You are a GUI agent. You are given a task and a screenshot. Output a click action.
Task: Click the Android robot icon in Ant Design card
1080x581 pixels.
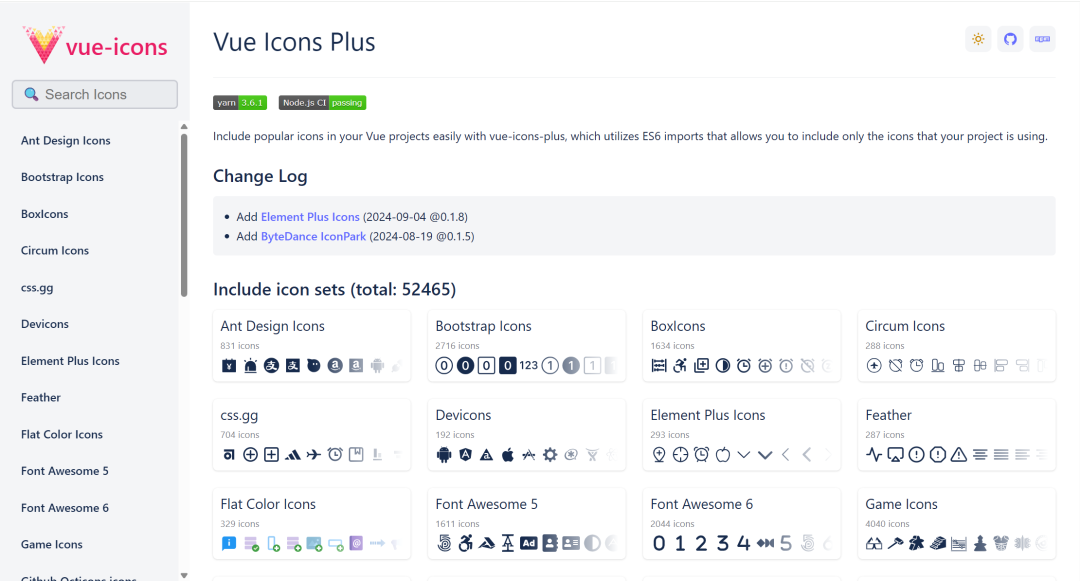tap(377, 366)
